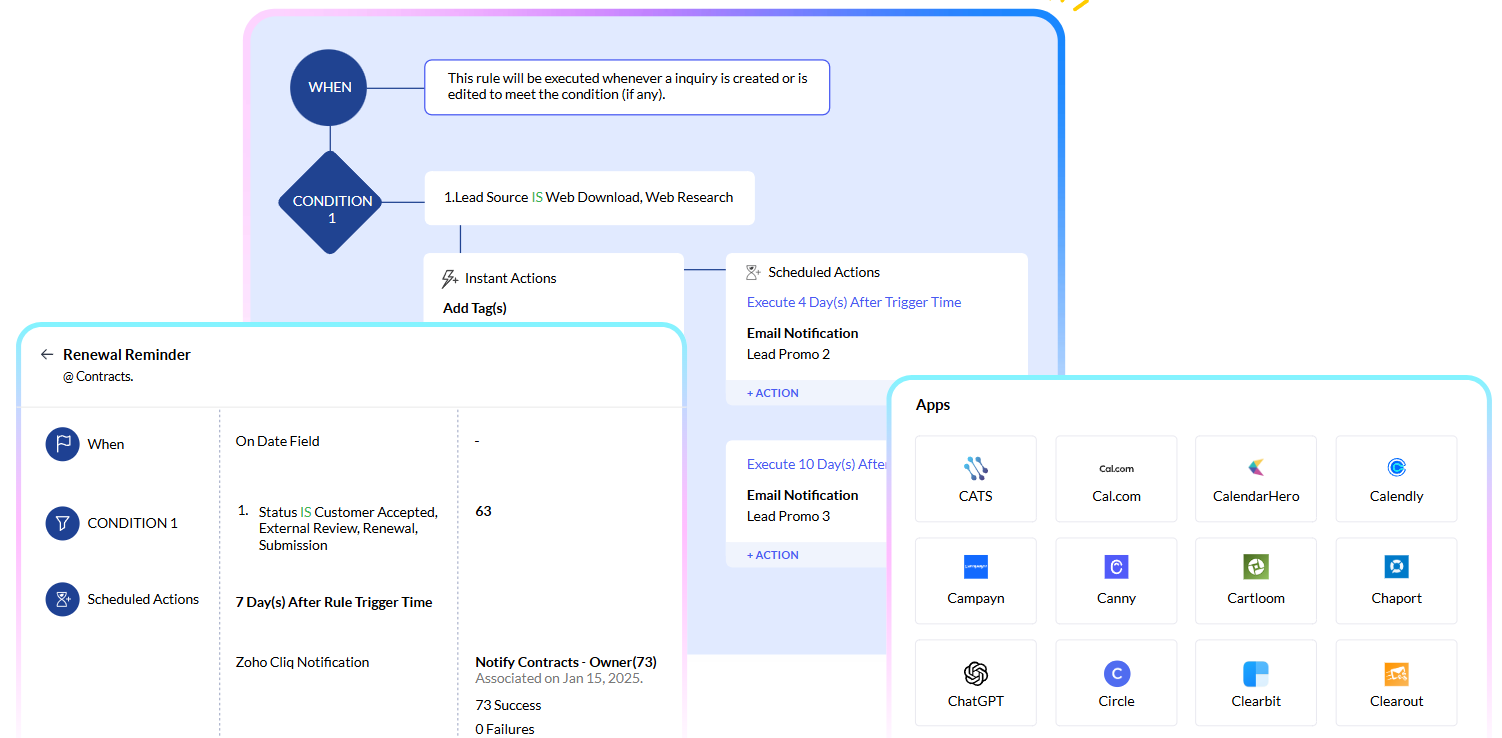Image resolution: width=1502 pixels, height=738 pixels.
Task: Click Execute 4 Day(s) After Trigger Time link
Action: coord(854,302)
